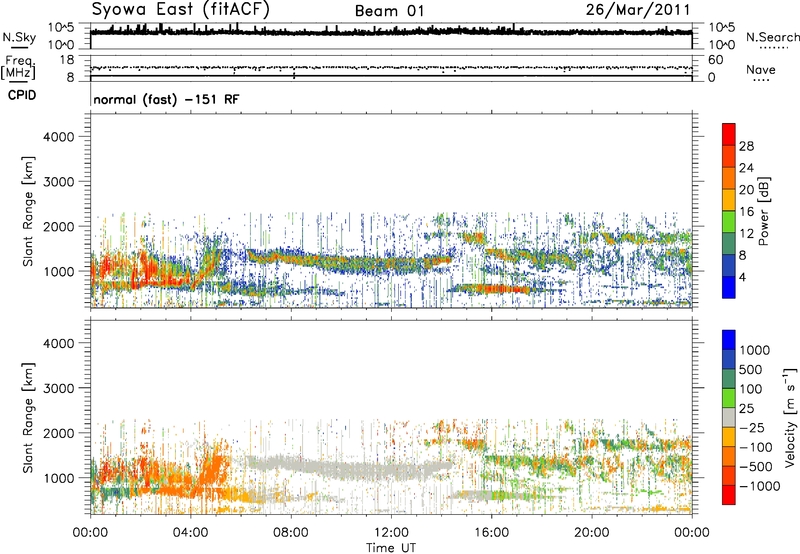Click the 'N.Sky' legend label

pos(19,37)
